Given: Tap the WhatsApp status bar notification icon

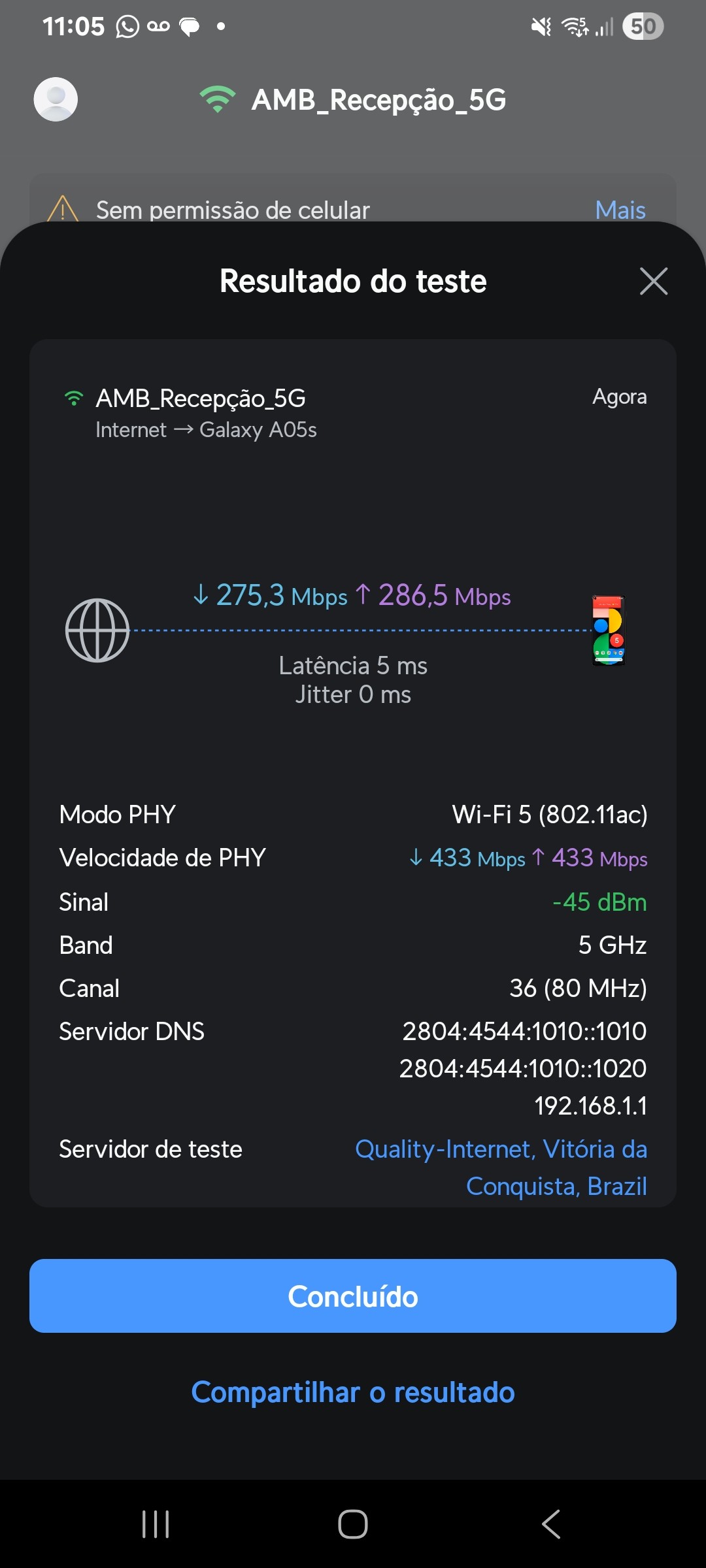Looking at the screenshot, I should [x=127, y=27].
